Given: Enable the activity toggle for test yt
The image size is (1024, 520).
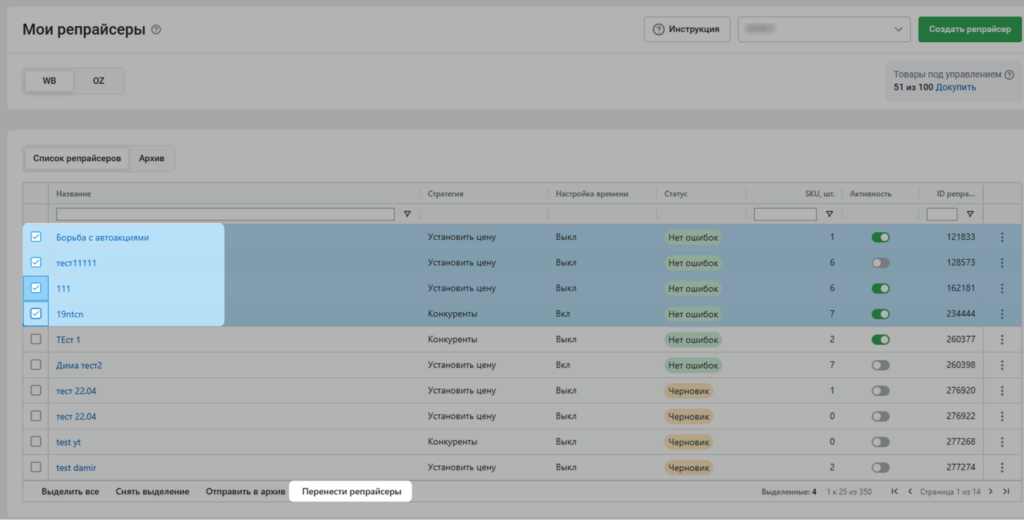Looking at the screenshot, I should [880, 441].
